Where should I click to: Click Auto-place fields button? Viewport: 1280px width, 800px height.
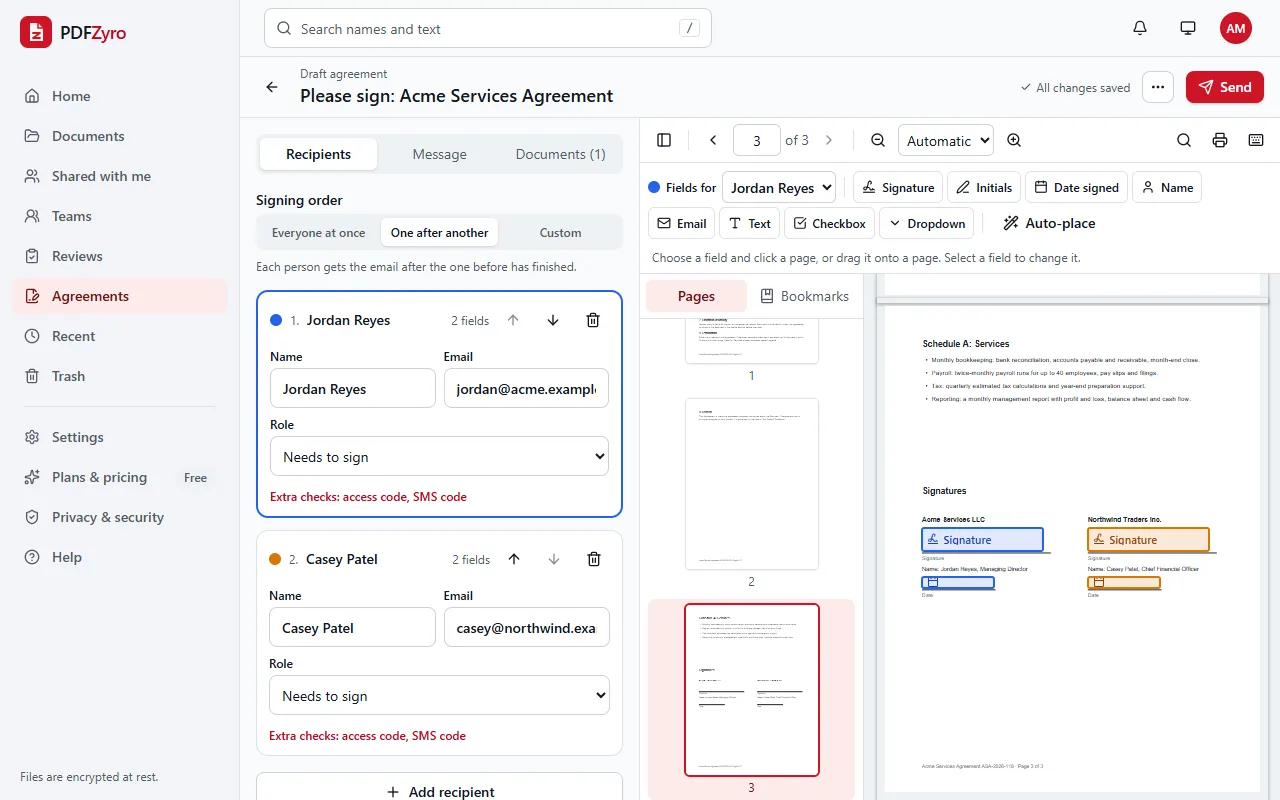click(x=1049, y=223)
